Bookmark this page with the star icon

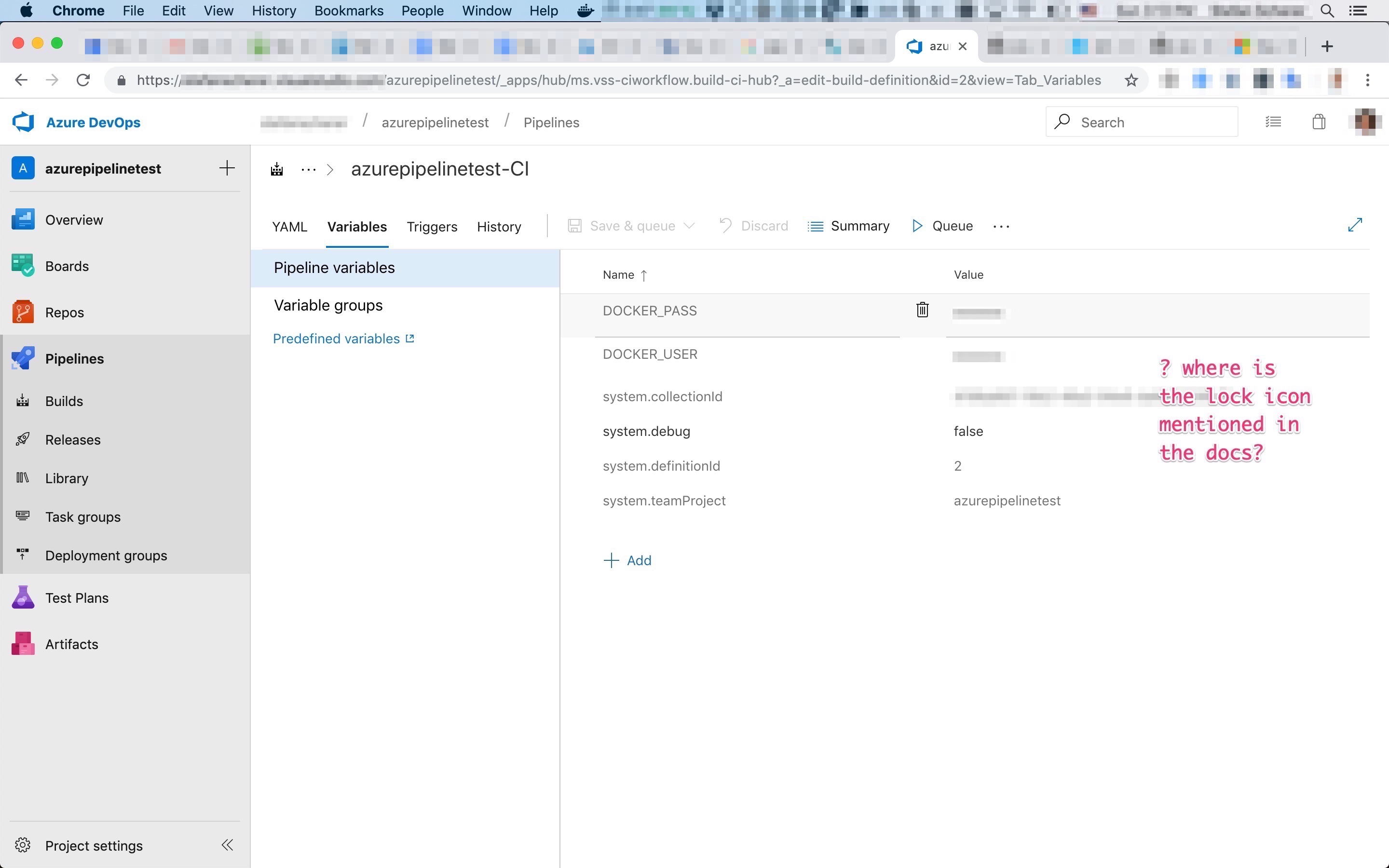click(1130, 81)
